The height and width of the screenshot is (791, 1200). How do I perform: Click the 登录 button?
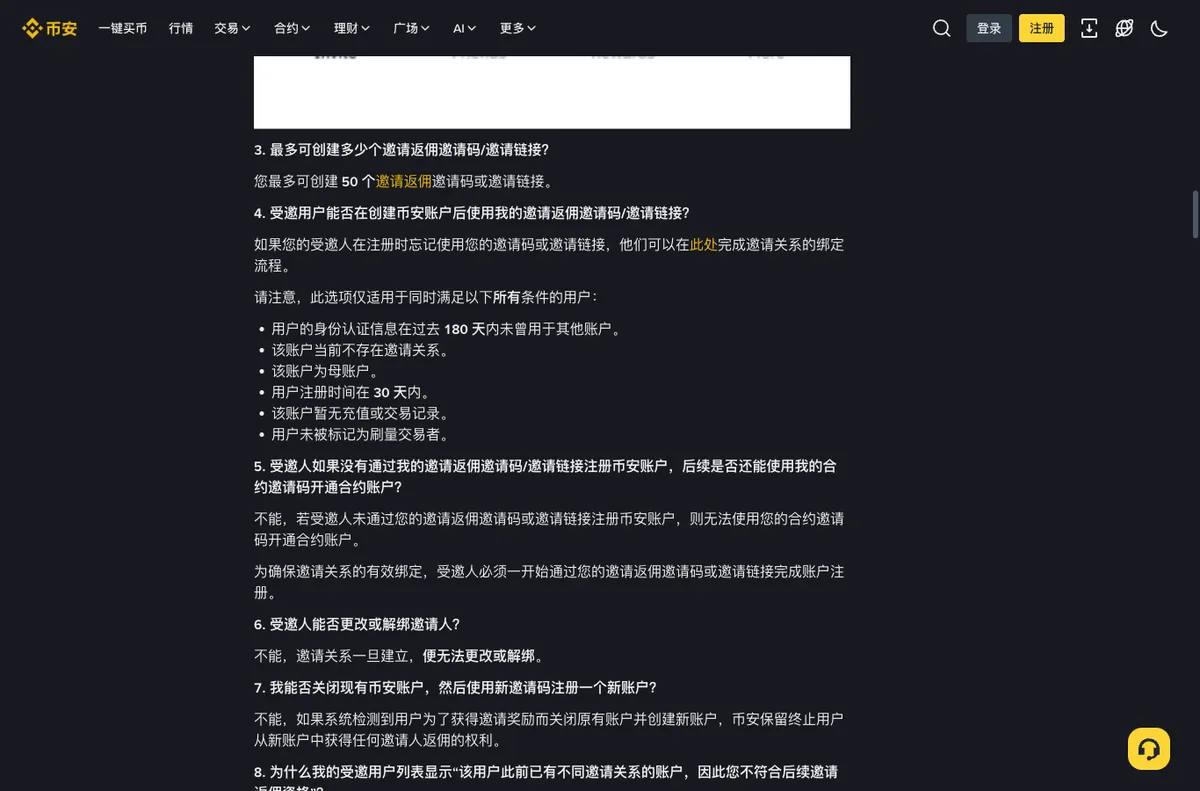tap(989, 28)
